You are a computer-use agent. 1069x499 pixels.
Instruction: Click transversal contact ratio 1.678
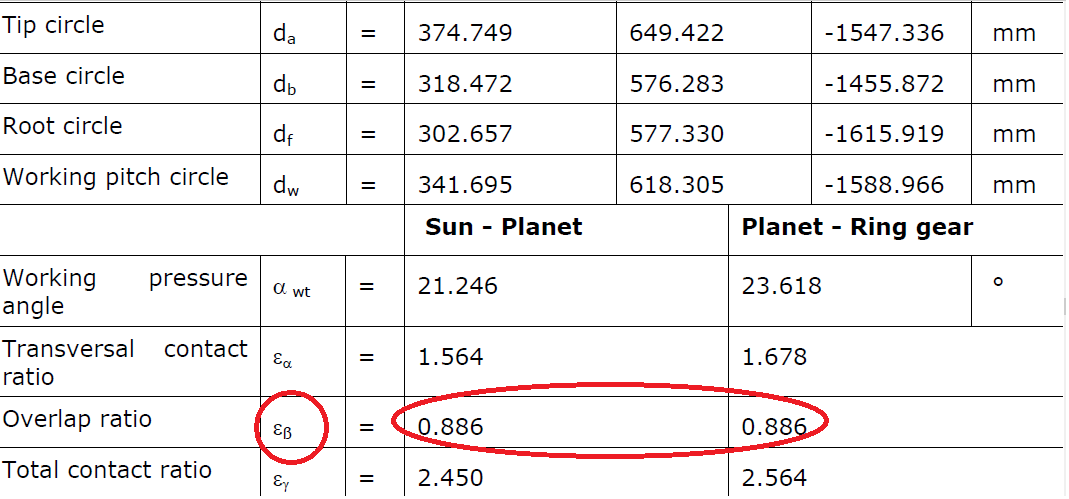(x=774, y=357)
